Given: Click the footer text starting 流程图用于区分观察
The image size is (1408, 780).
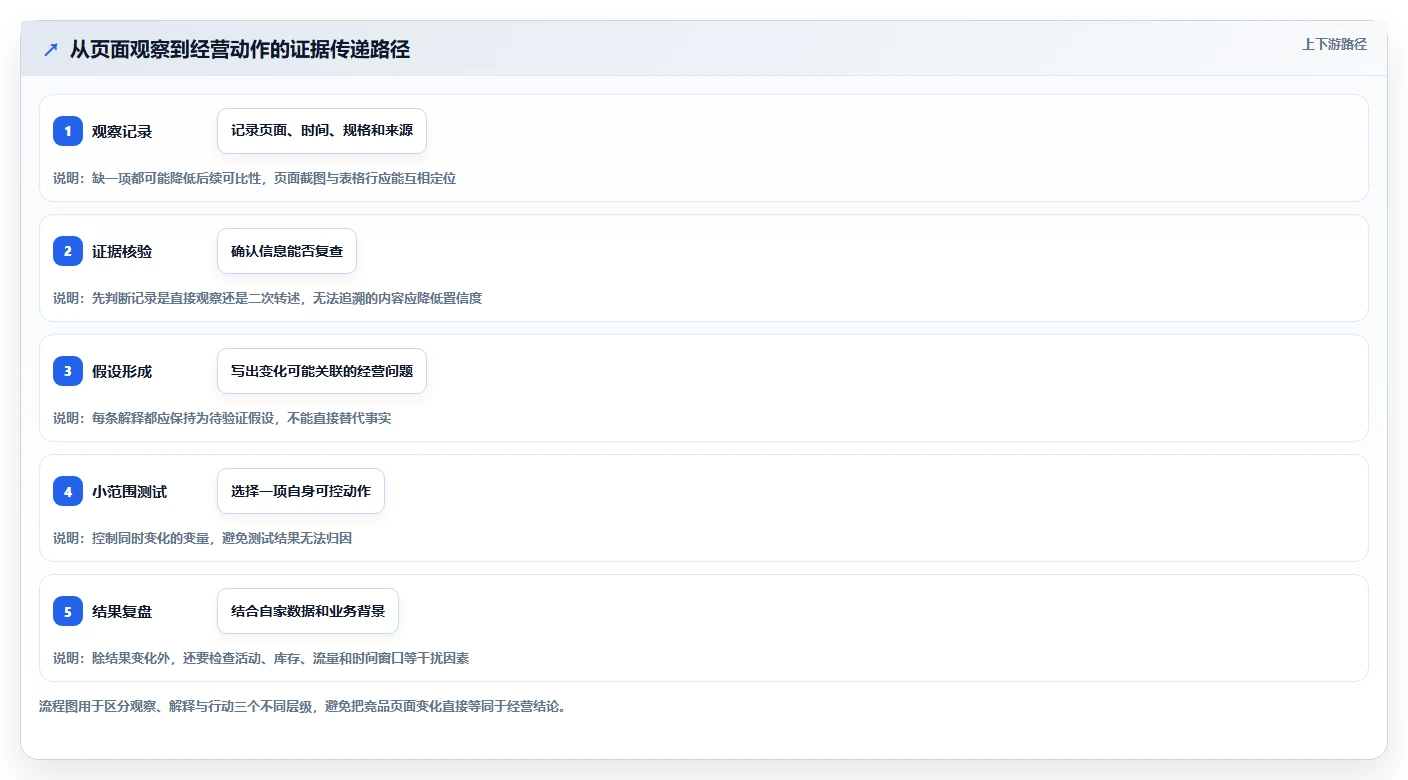Looking at the screenshot, I should [302, 706].
